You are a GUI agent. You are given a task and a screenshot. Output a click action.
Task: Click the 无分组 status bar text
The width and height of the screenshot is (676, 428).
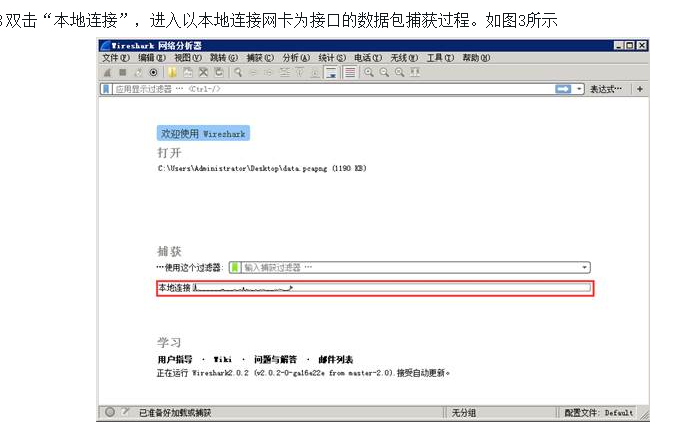(464, 413)
